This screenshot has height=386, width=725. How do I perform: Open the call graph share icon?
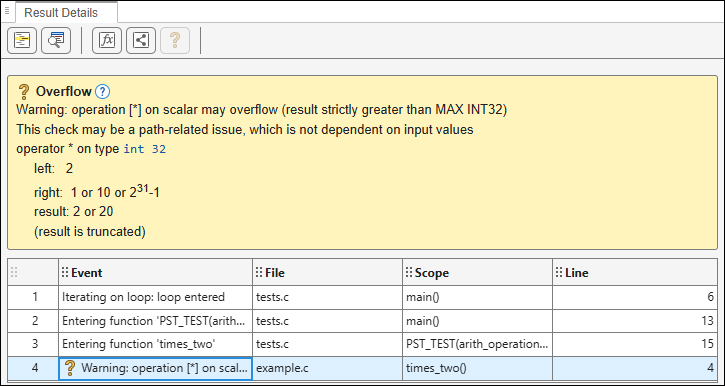[141, 41]
